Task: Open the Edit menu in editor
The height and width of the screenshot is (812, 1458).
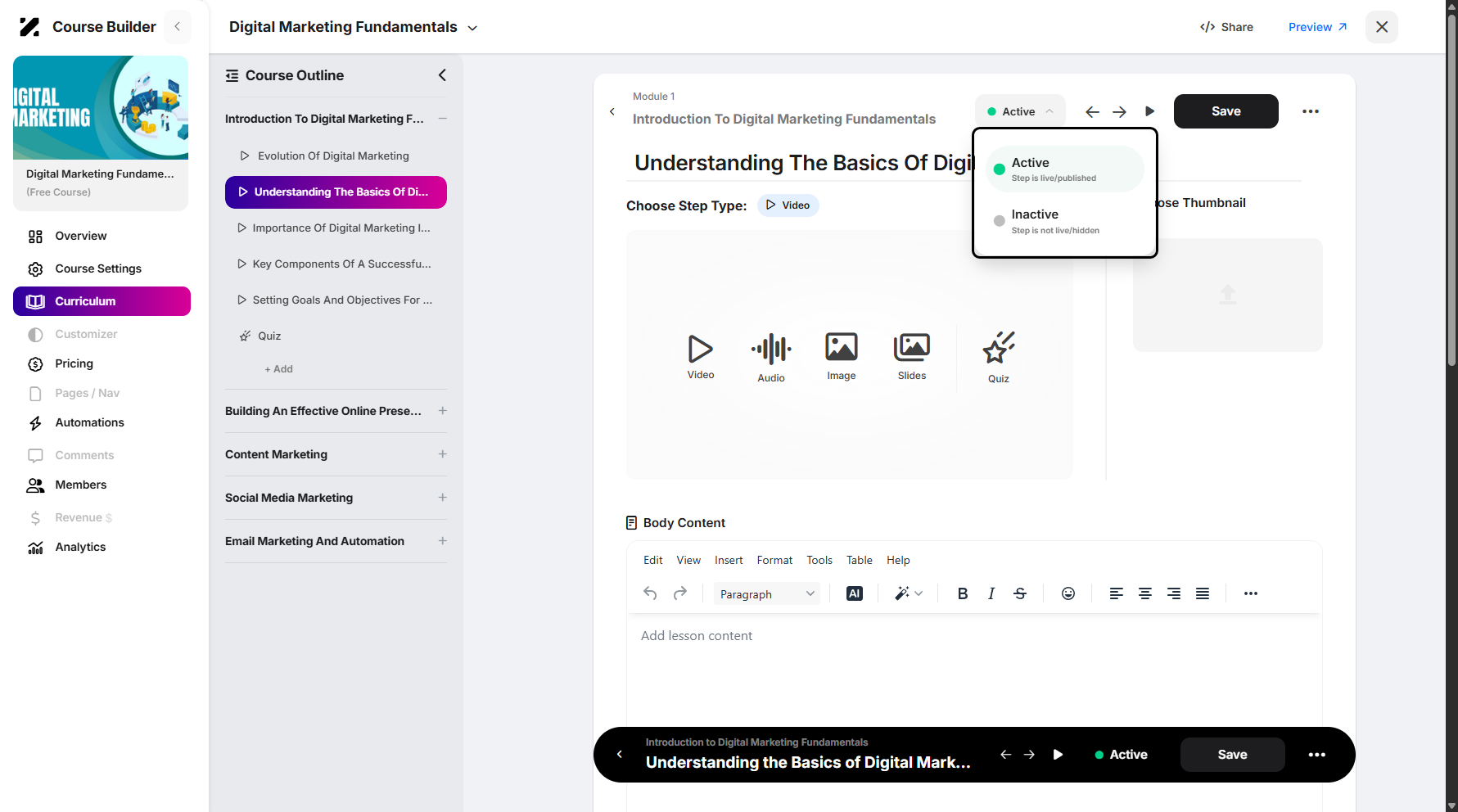Action: tap(653, 561)
